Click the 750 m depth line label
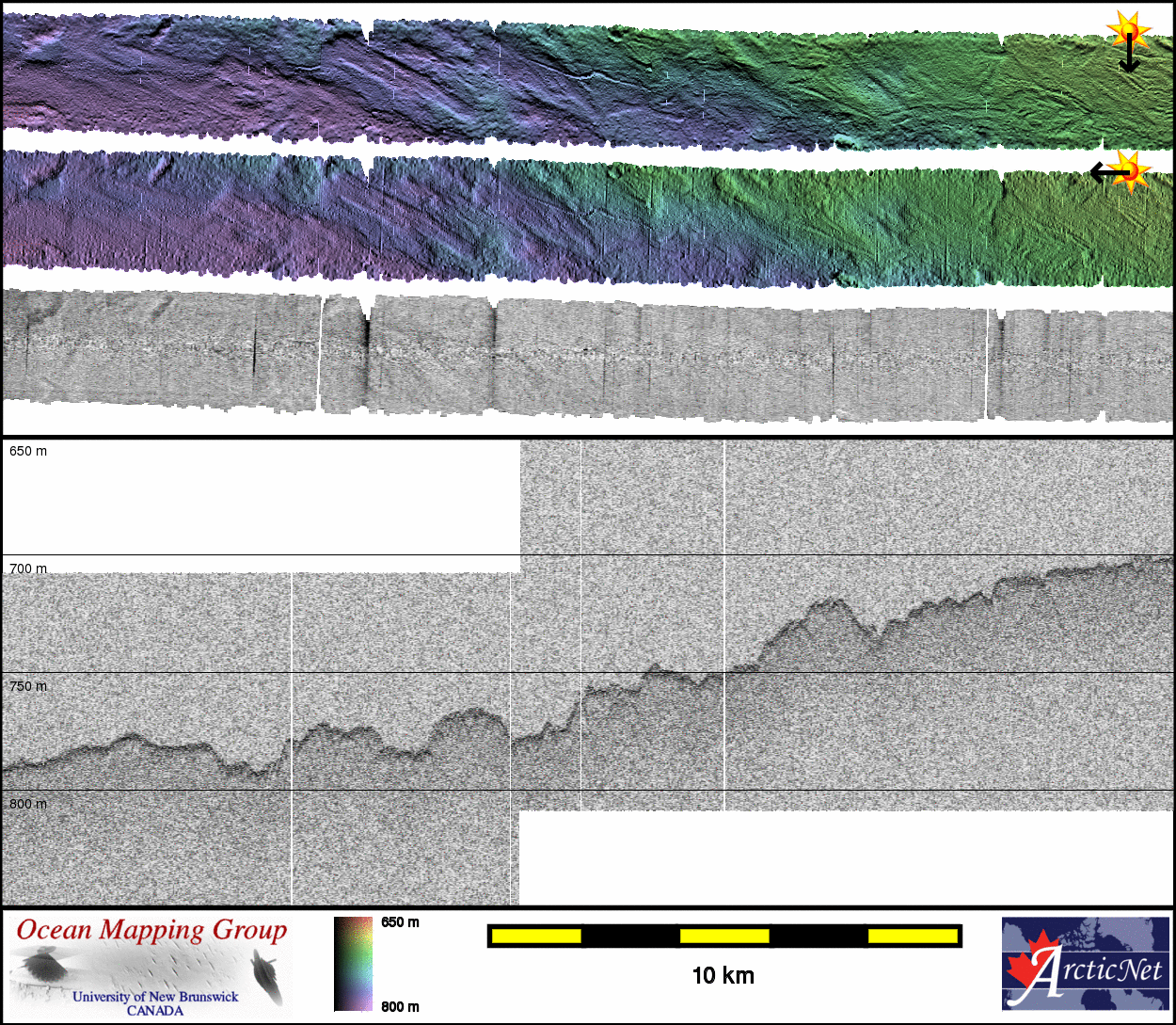This screenshot has height=1025, width=1176. pos(28,686)
